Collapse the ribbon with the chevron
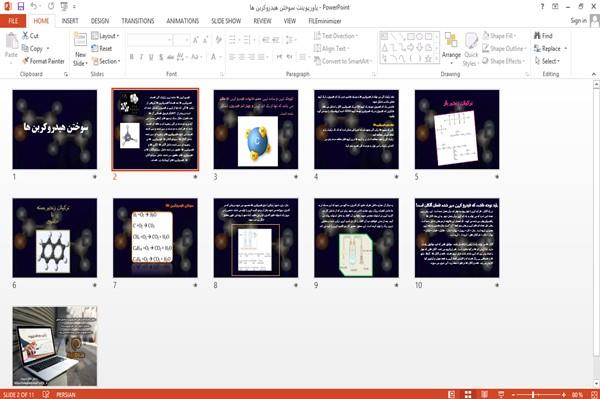Image resolution: width=600 pixels, height=399 pixels. point(594,74)
